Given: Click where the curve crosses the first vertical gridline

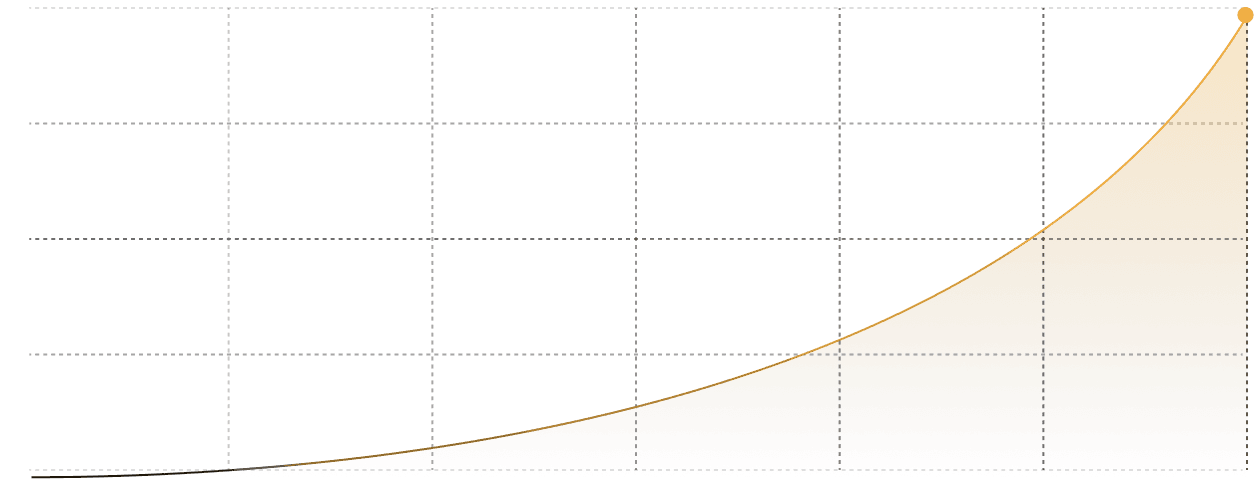Looking at the screenshot, I should tap(229, 468).
